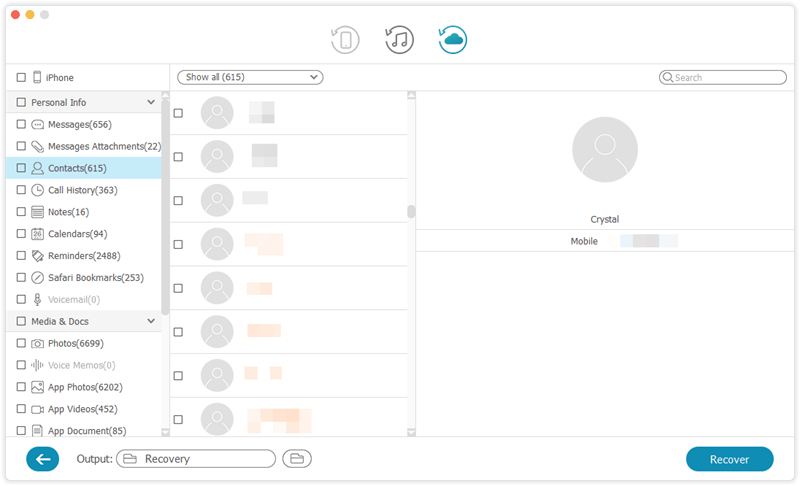Viewport: 800px width, 486px height.
Task: Click contact list scroll down arrow
Action: pyautogui.click(x=411, y=432)
